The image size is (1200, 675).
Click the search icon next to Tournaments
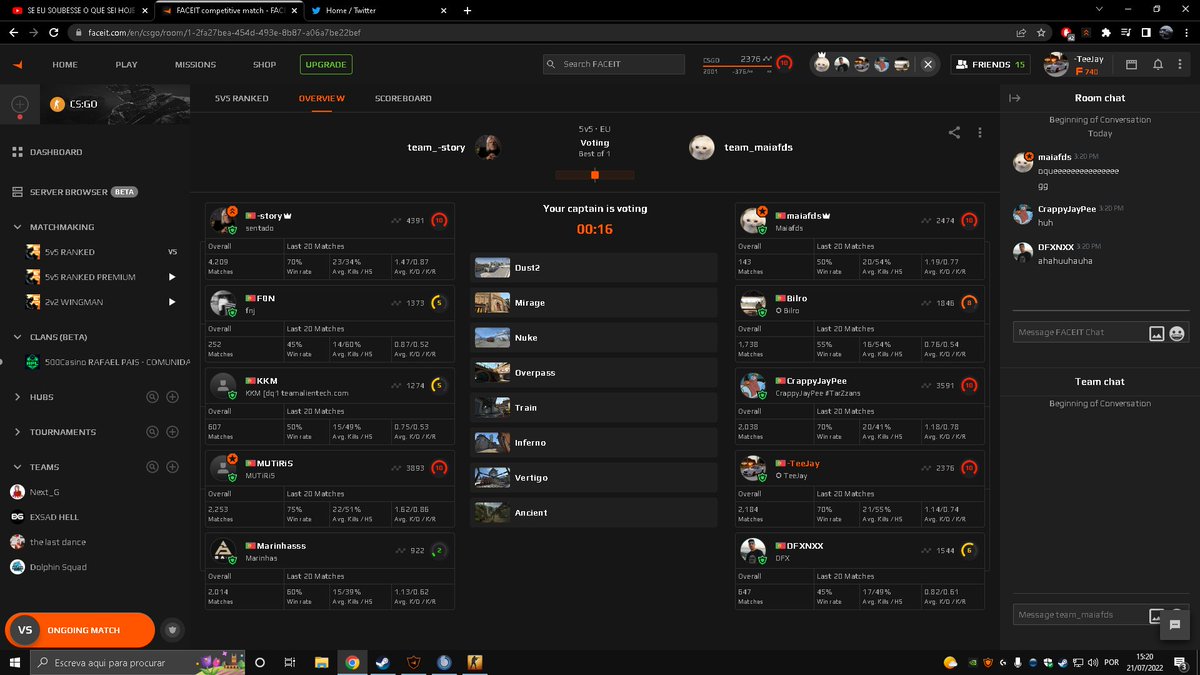coord(153,432)
